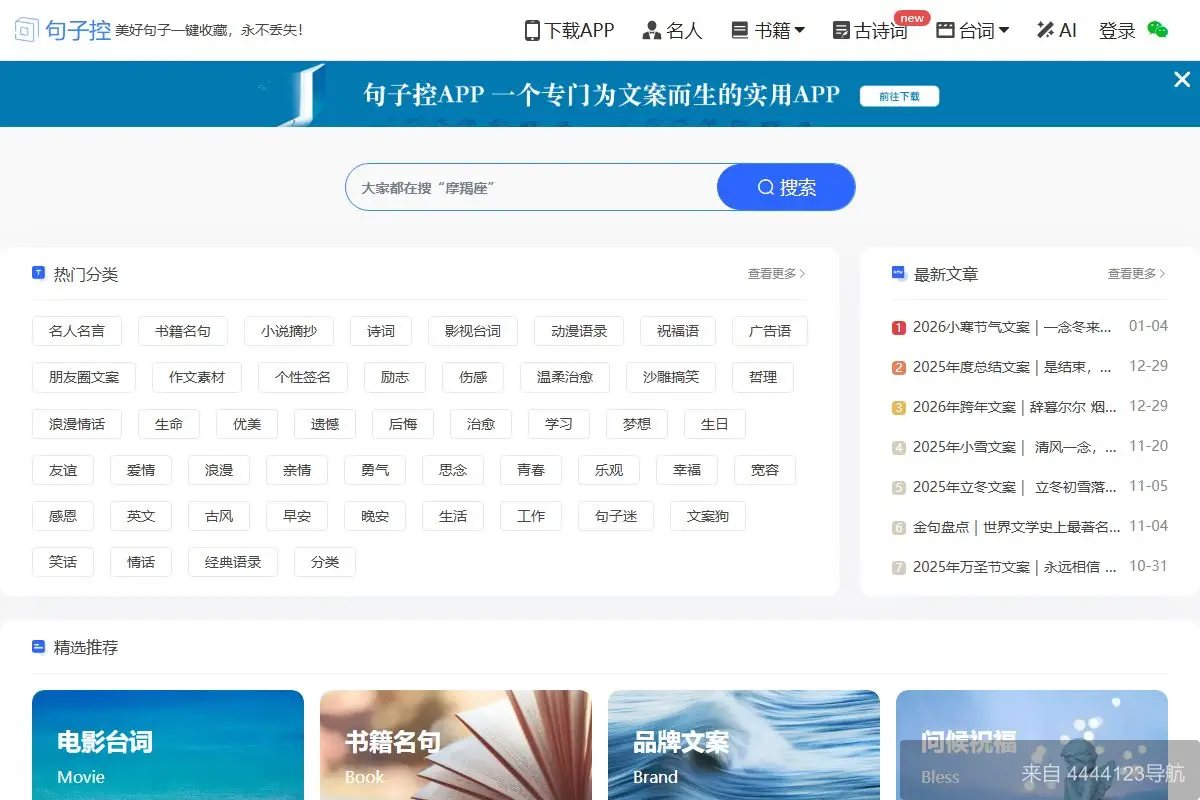Click the chevron after 查看更多 in 热门分类
This screenshot has width=1200, height=800.
tap(805, 273)
